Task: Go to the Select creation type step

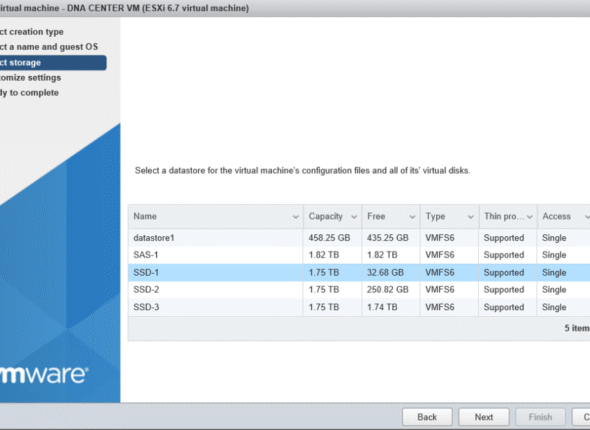Action: 32,32
